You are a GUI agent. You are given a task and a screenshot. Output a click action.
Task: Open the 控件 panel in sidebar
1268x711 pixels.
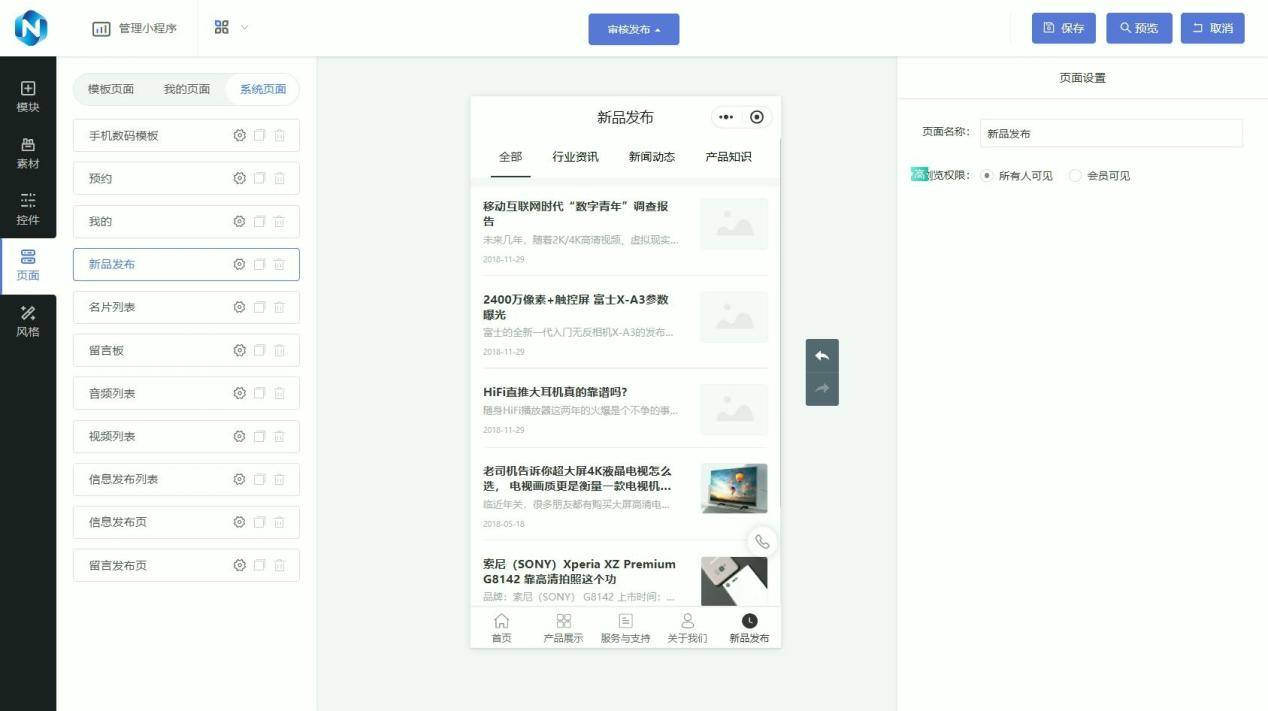click(x=28, y=209)
